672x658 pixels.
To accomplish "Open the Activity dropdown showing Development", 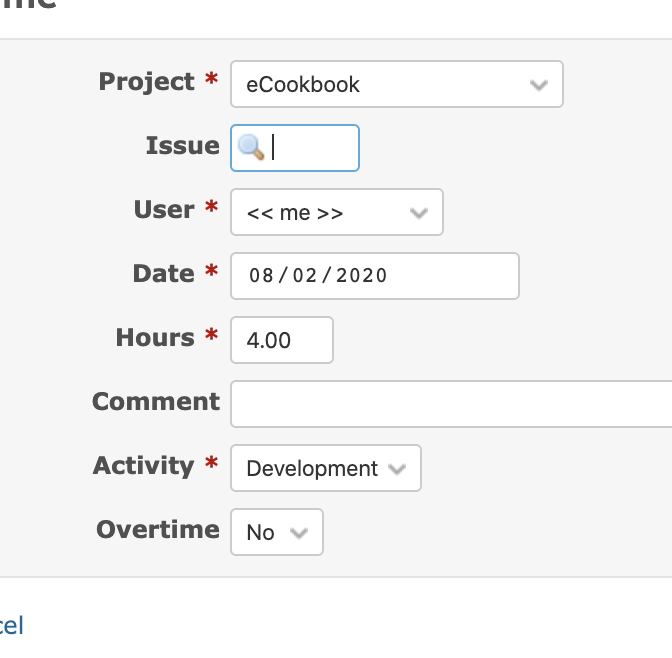I will (x=326, y=468).
